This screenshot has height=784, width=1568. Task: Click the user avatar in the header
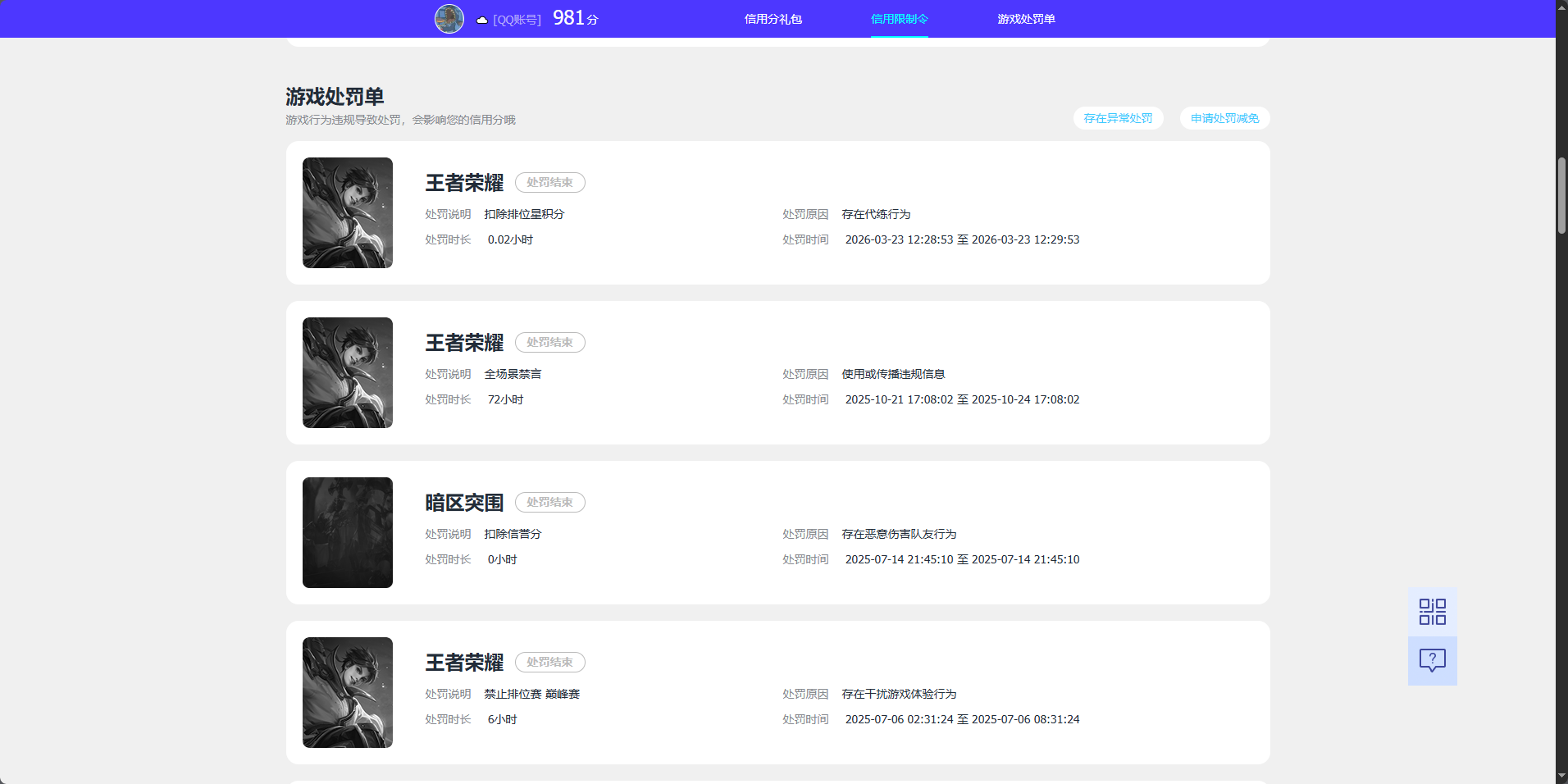[x=449, y=18]
